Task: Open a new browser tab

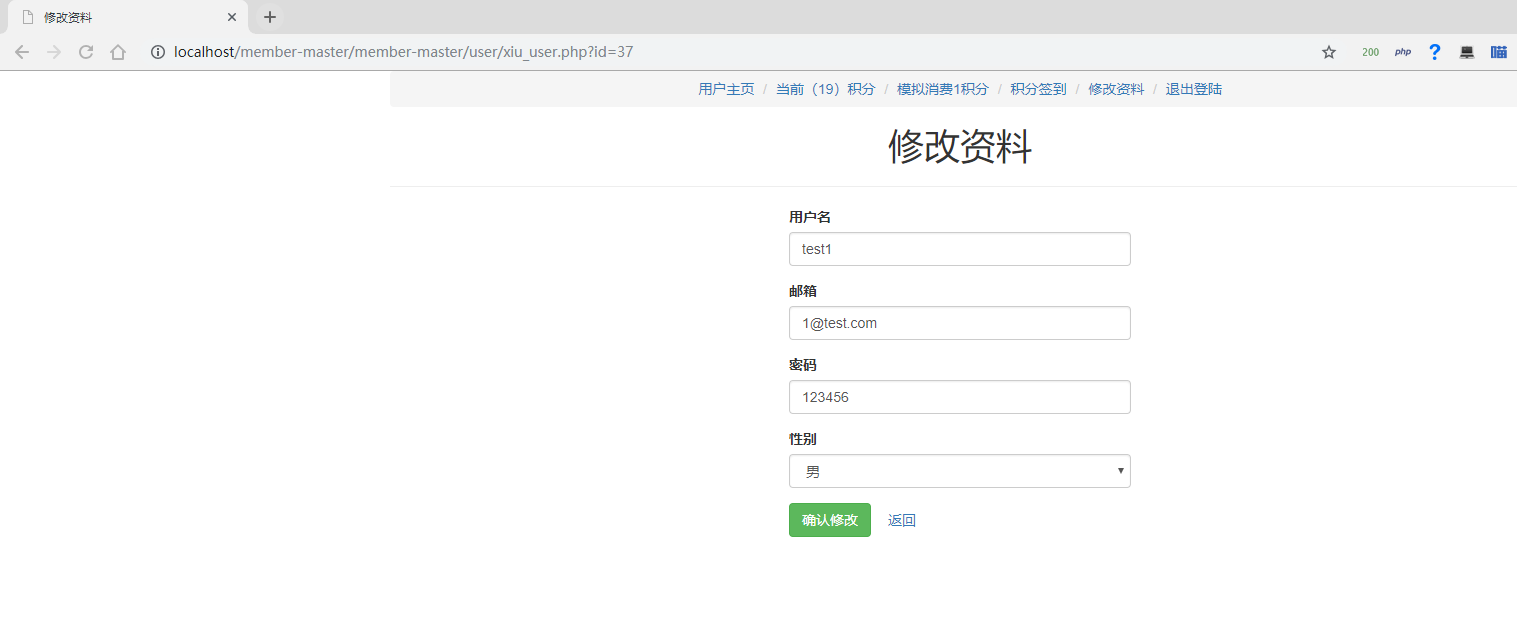Action: click(x=270, y=17)
